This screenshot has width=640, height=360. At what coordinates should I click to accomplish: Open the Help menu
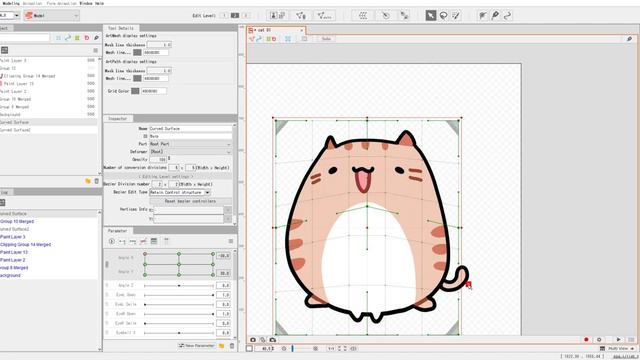99,3
